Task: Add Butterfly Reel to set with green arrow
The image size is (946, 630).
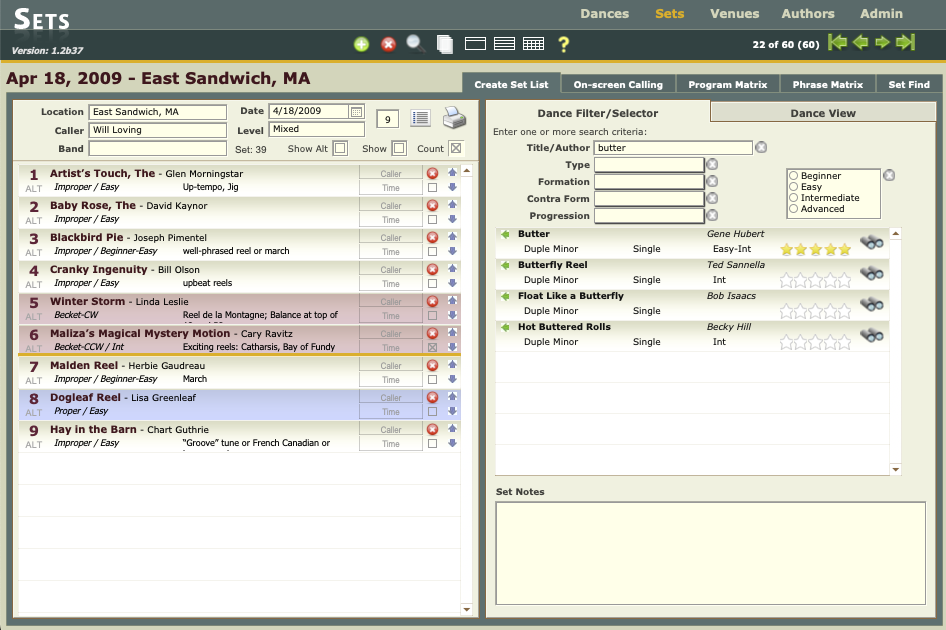Action: [505, 265]
